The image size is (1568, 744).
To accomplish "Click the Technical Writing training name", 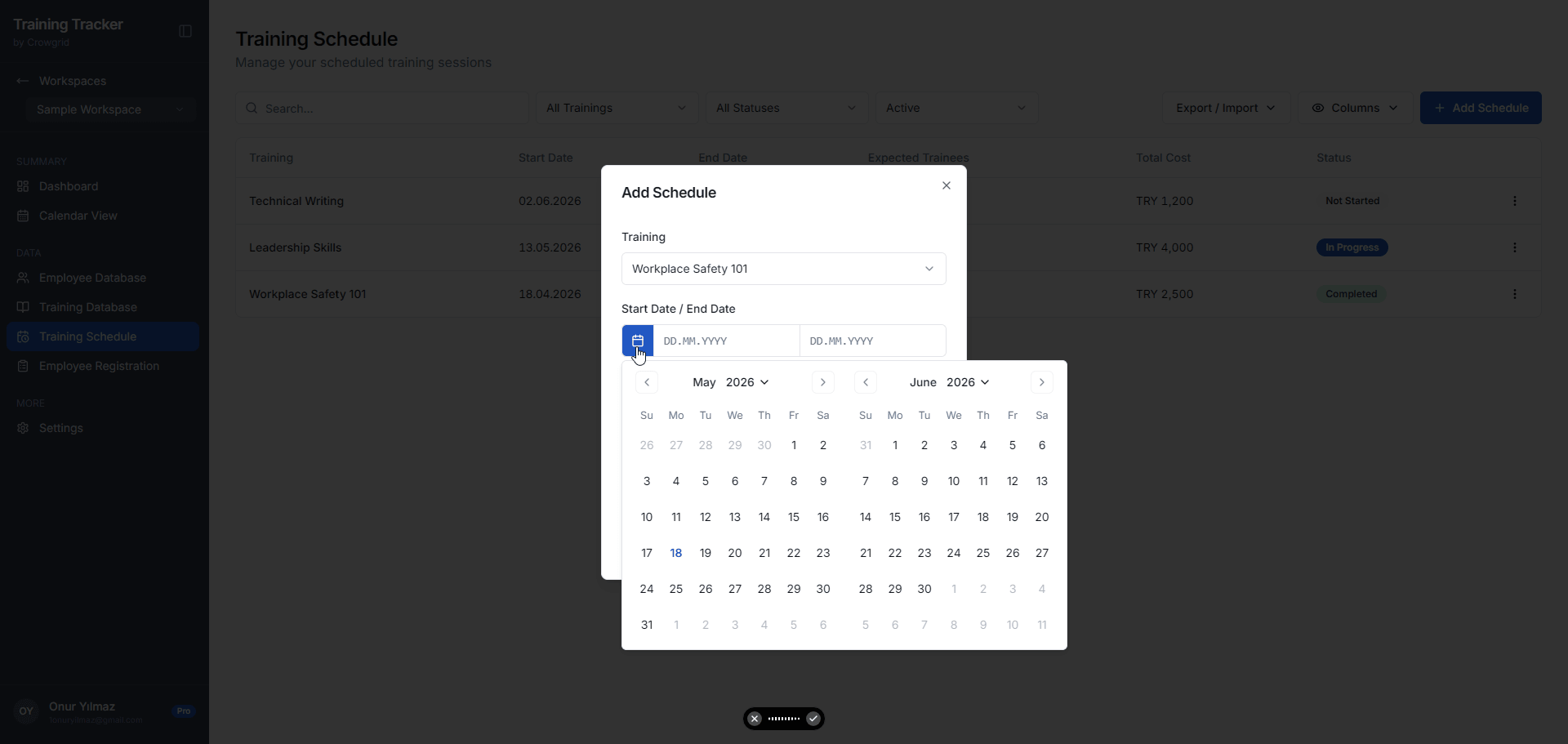I will pyautogui.click(x=296, y=201).
